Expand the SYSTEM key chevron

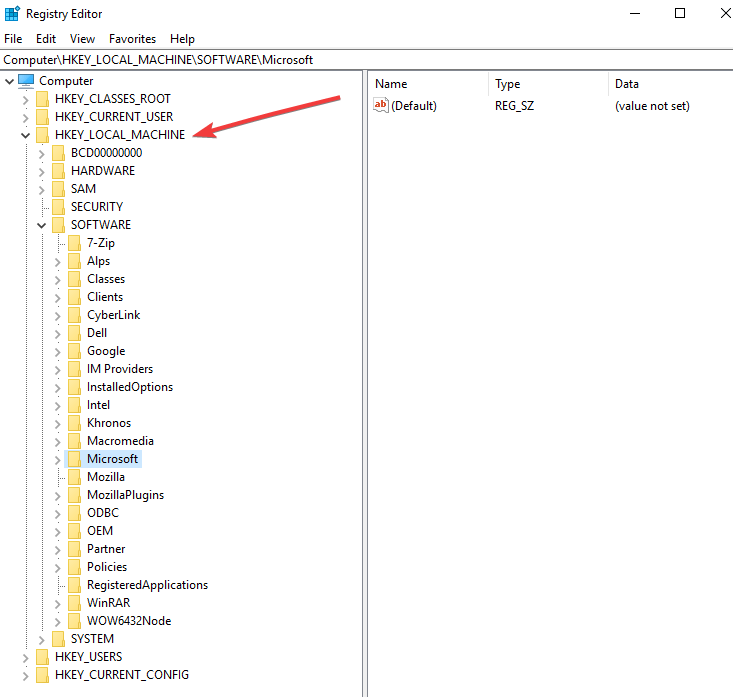tap(42, 640)
